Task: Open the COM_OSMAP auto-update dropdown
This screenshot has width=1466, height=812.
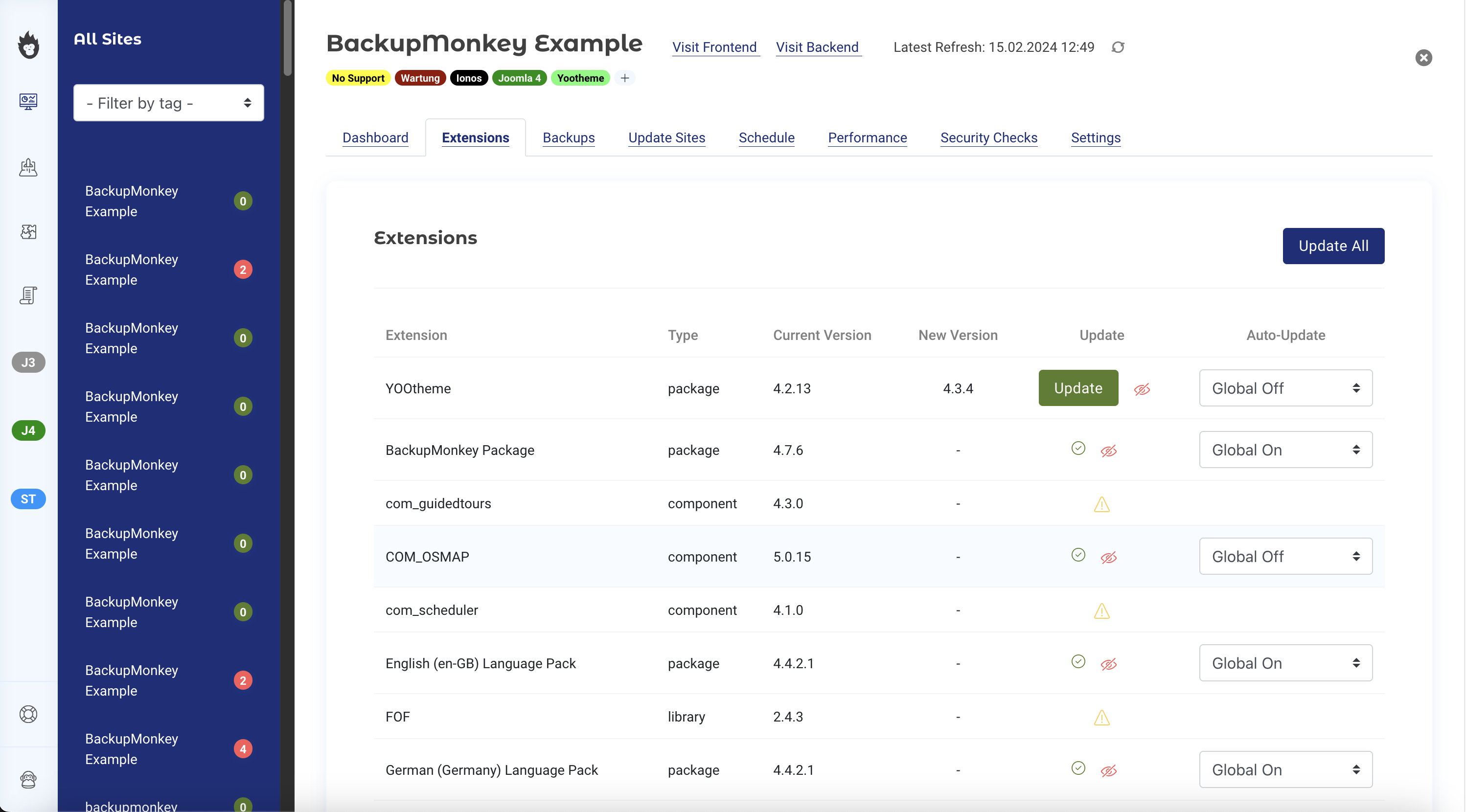Action: pyautogui.click(x=1285, y=557)
